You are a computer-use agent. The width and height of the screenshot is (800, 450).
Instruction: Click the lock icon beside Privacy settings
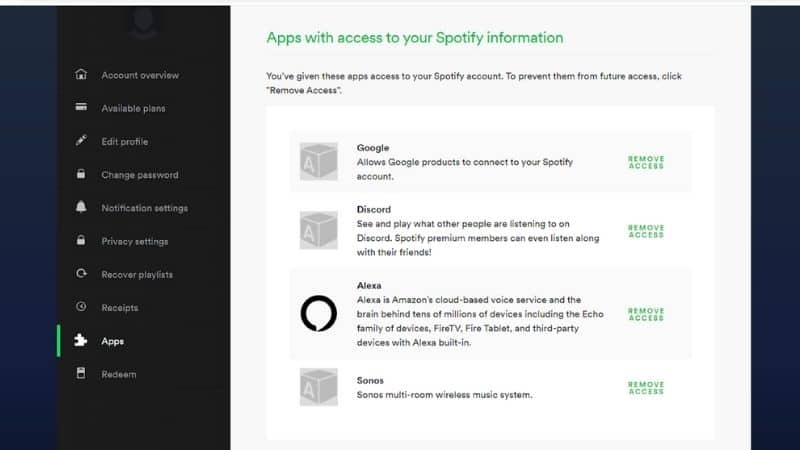coord(81,240)
